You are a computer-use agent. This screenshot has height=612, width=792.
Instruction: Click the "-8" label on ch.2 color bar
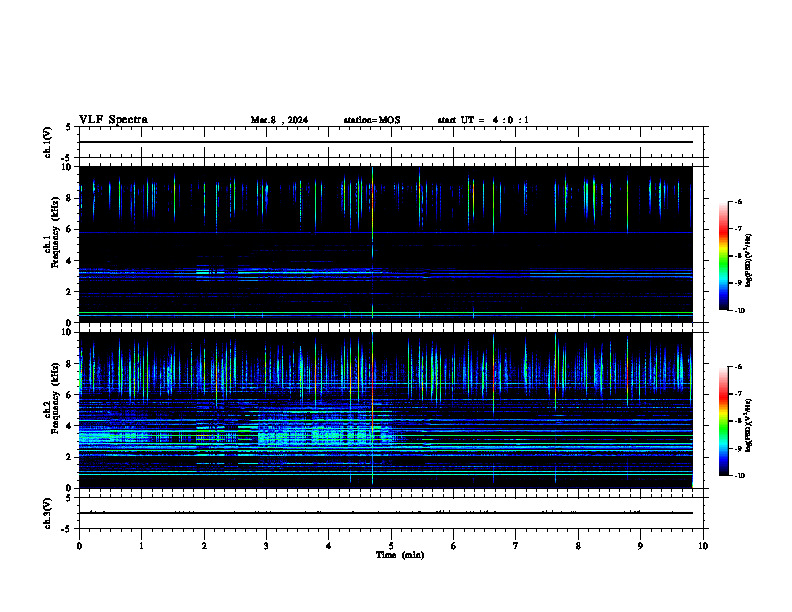[738, 421]
